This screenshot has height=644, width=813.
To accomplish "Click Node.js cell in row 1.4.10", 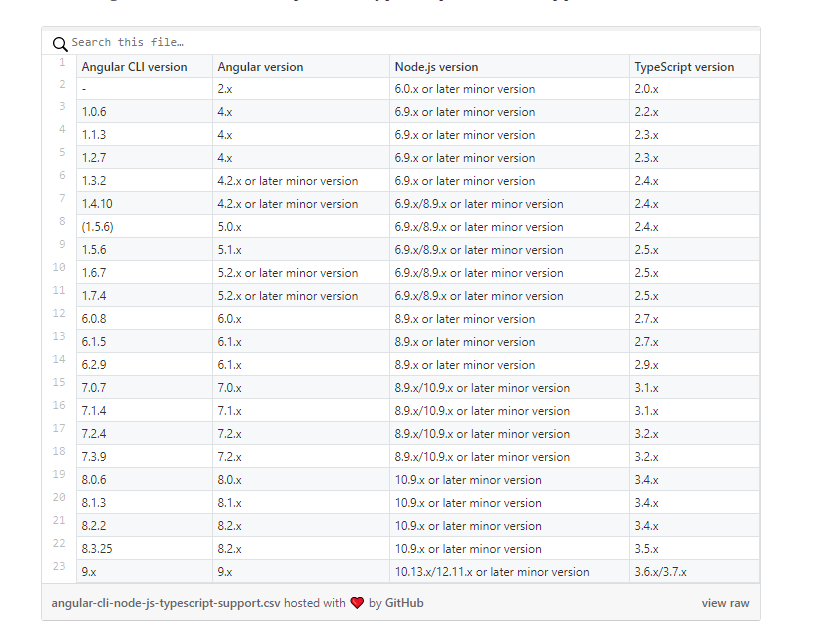I will [x=510, y=204].
